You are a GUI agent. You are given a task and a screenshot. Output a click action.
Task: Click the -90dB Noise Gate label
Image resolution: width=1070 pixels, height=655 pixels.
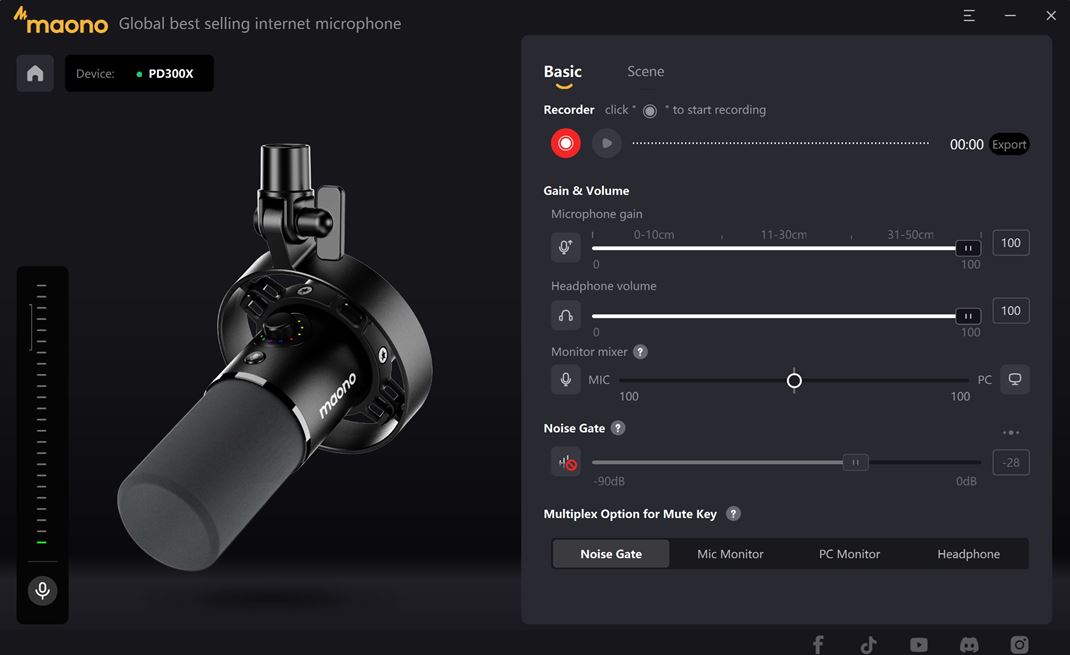pos(609,481)
